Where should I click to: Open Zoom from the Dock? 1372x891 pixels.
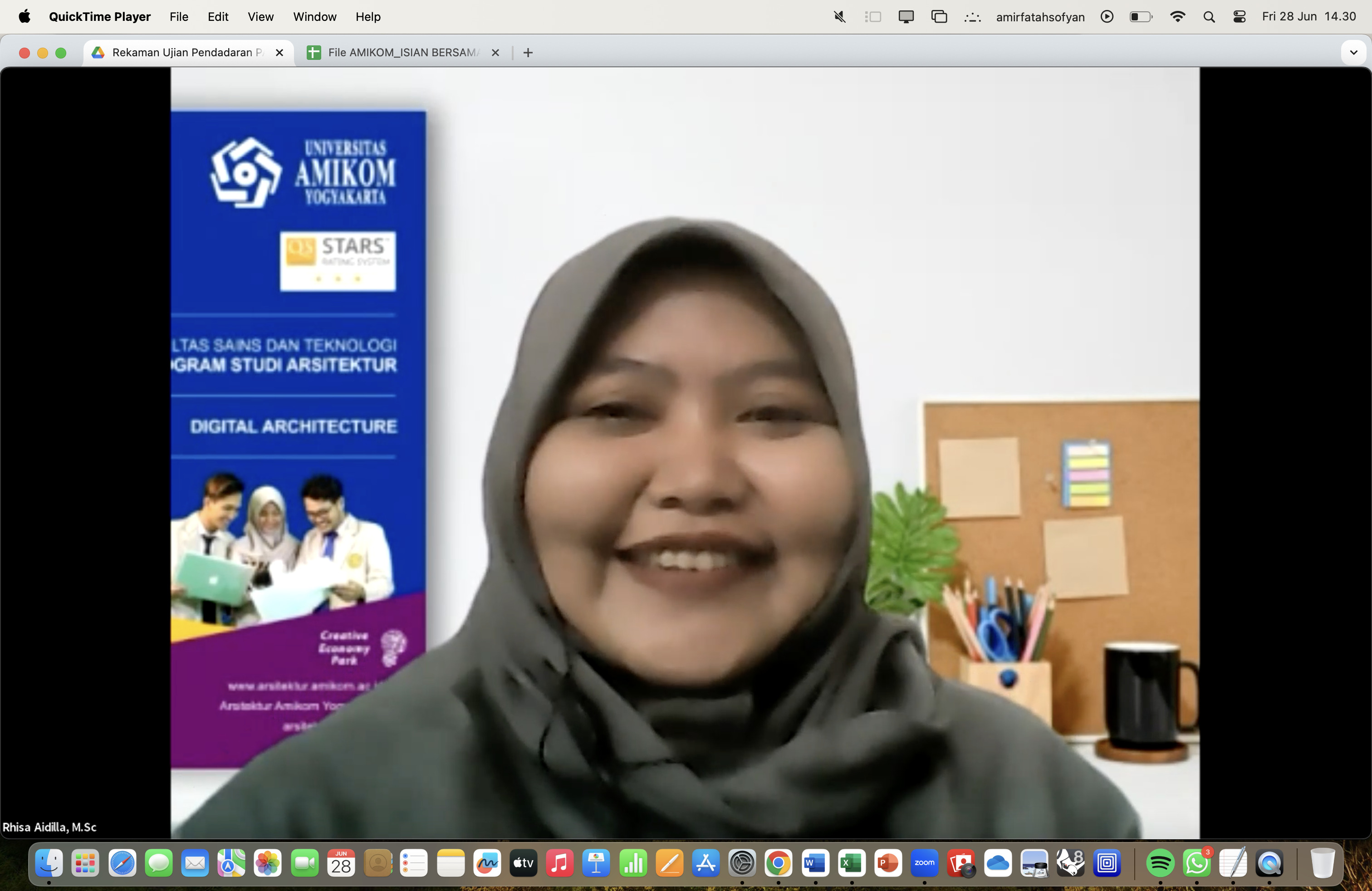tap(924, 863)
